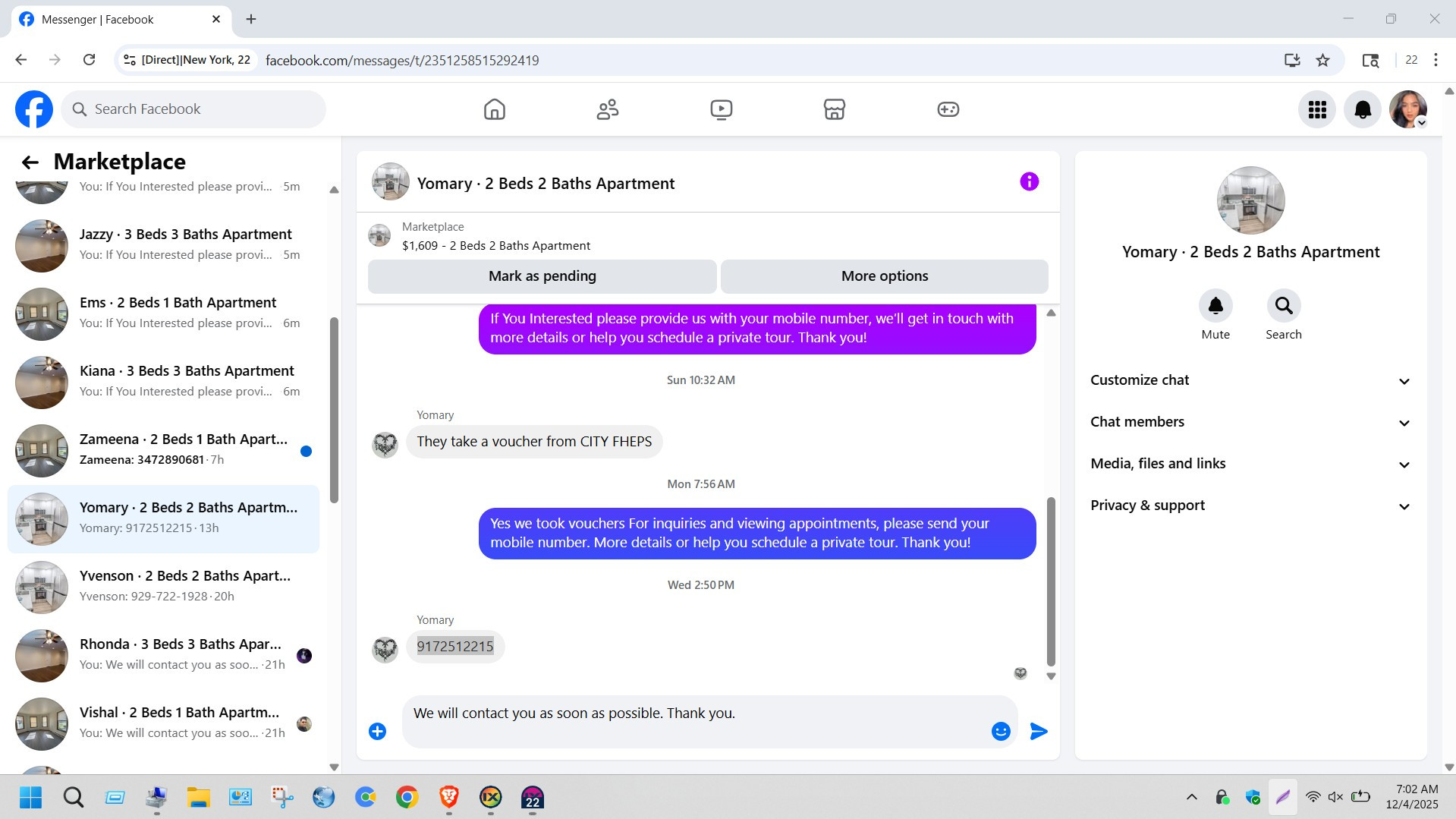
Task: Click the address bar URL
Action: pos(402,60)
